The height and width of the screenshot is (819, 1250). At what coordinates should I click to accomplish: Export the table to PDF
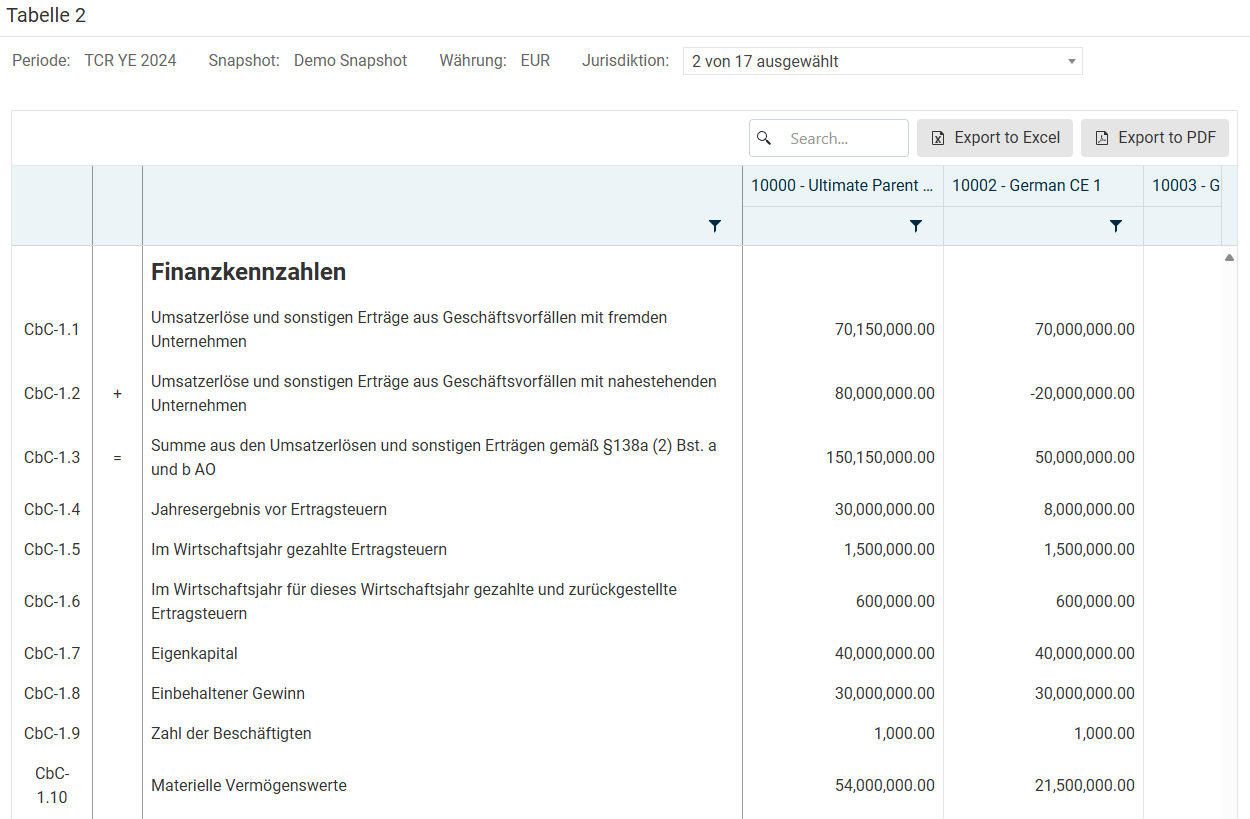coord(1154,138)
